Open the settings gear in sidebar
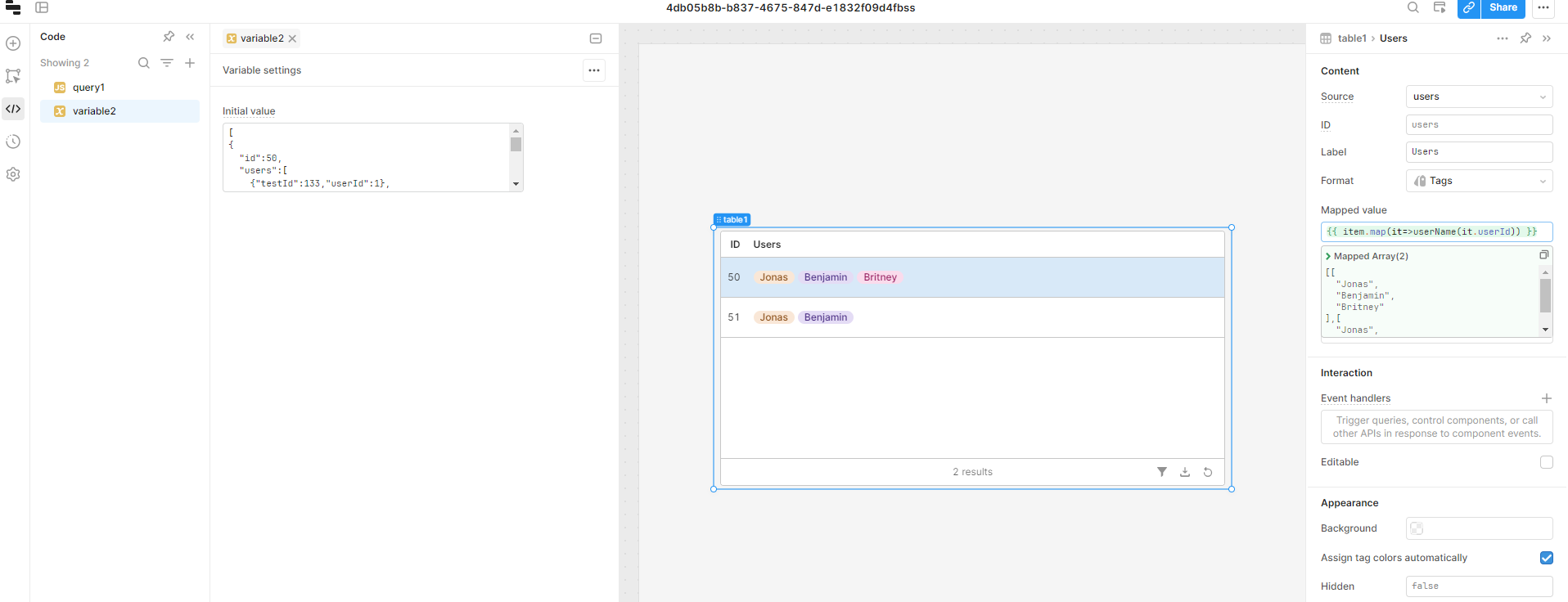 coord(13,174)
